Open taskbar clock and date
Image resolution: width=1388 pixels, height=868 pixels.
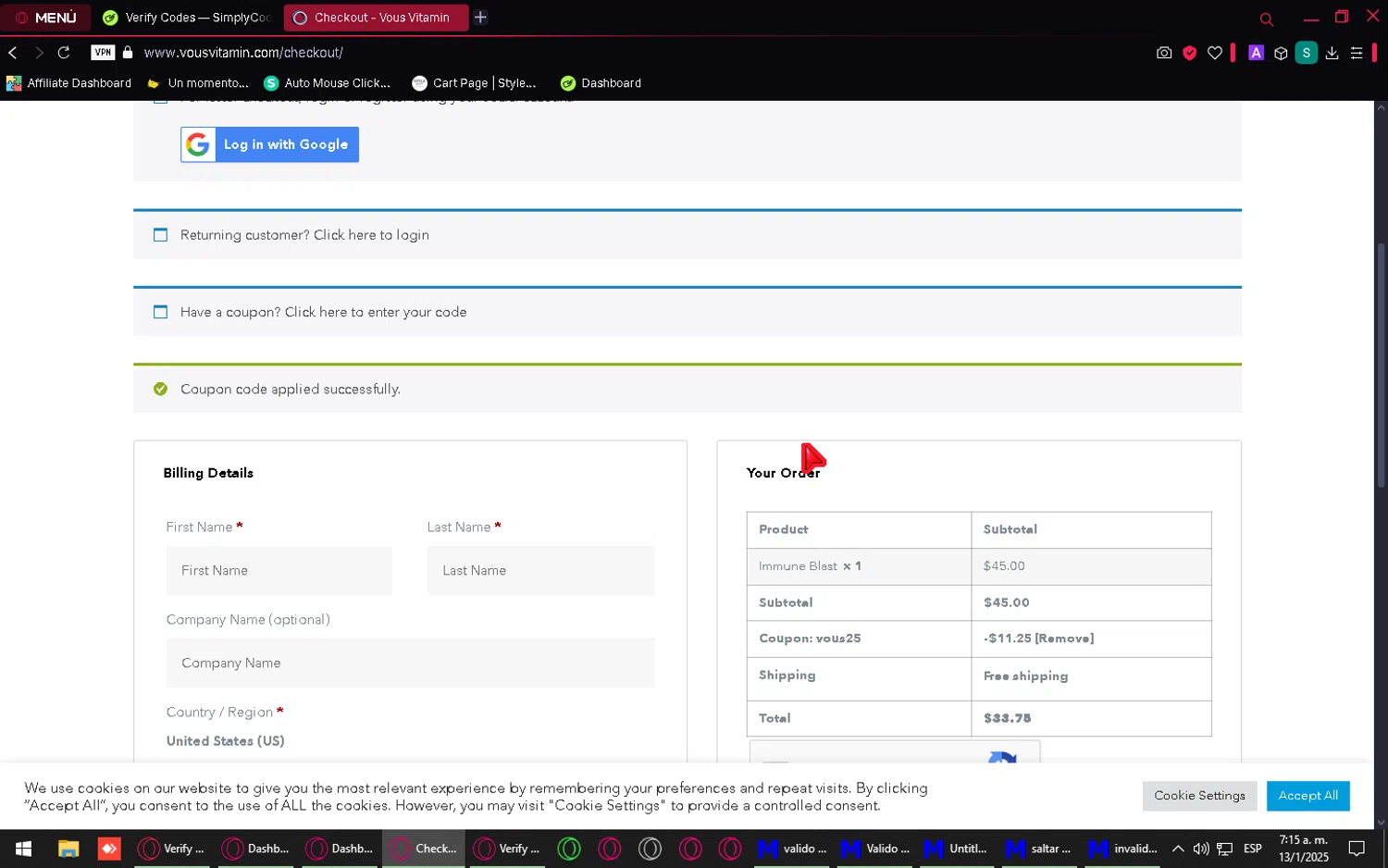1304,849
